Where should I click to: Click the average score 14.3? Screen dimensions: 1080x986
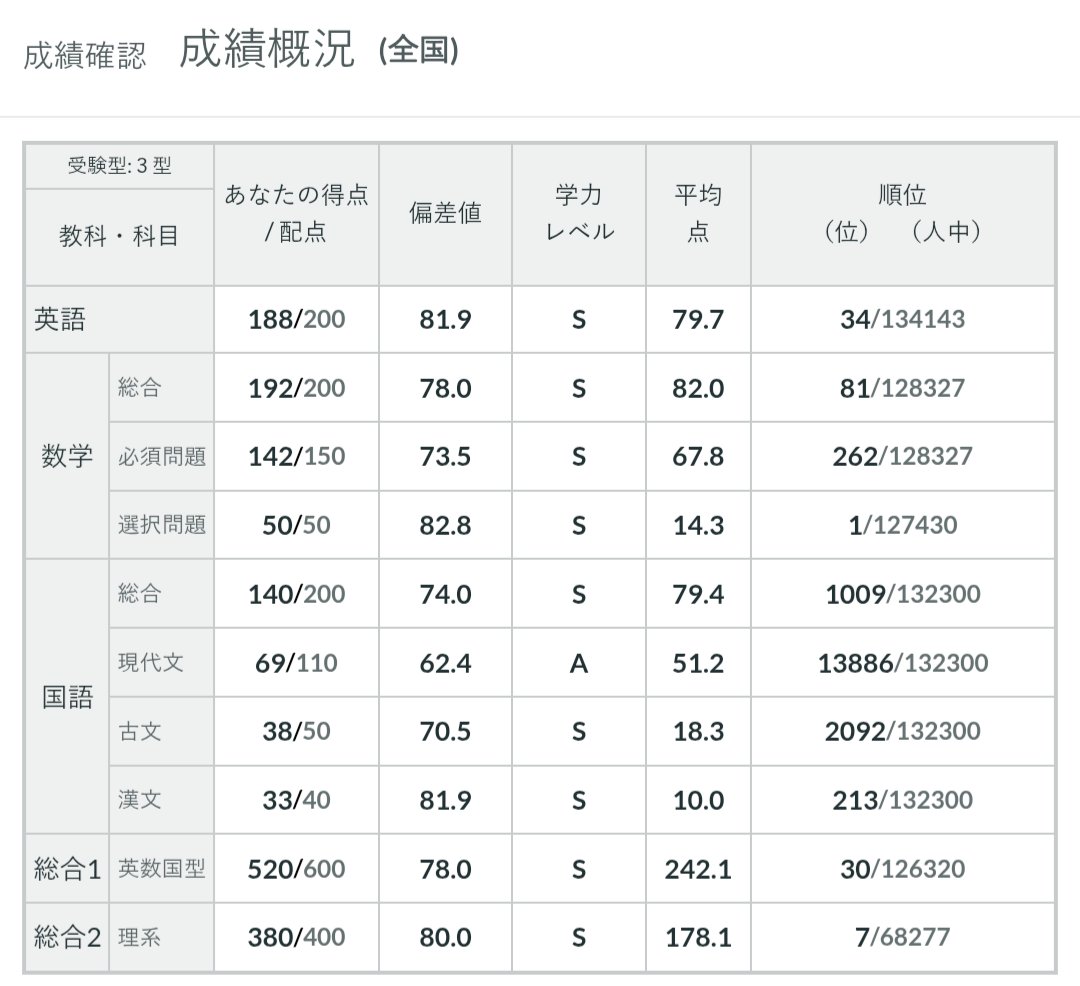(698, 525)
